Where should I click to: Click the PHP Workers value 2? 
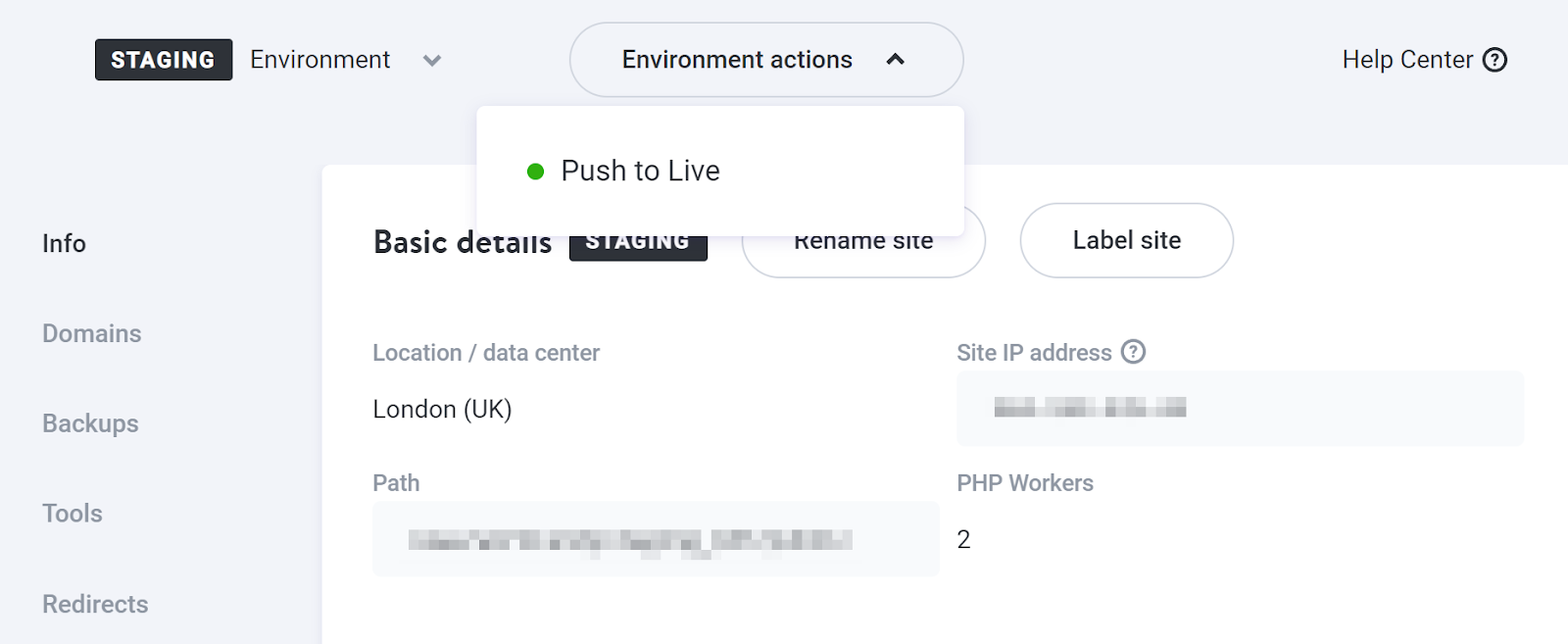coord(963,539)
